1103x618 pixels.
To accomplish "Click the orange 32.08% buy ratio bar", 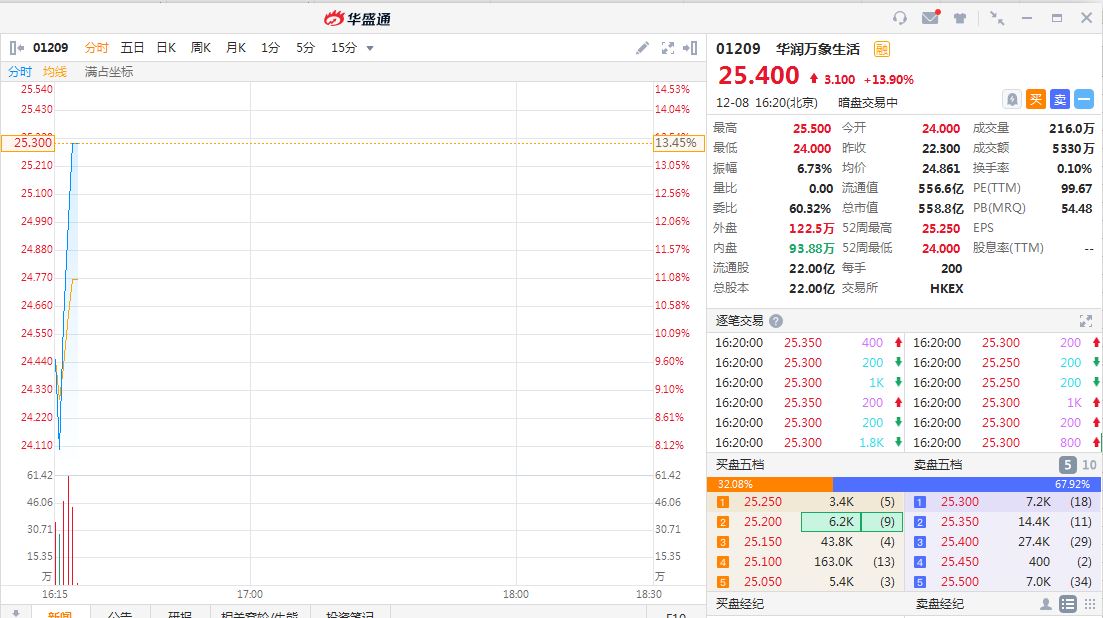I will (x=769, y=484).
